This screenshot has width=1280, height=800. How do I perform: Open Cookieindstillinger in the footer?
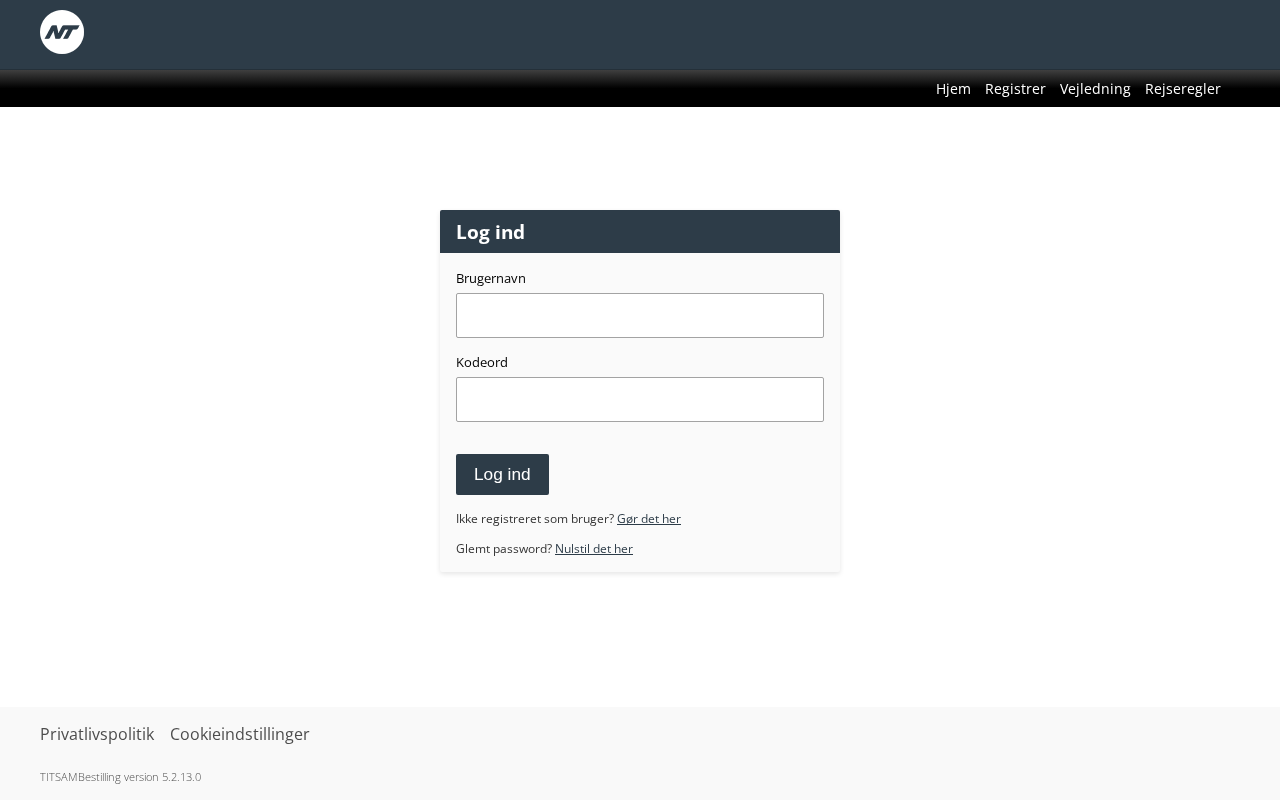point(240,734)
